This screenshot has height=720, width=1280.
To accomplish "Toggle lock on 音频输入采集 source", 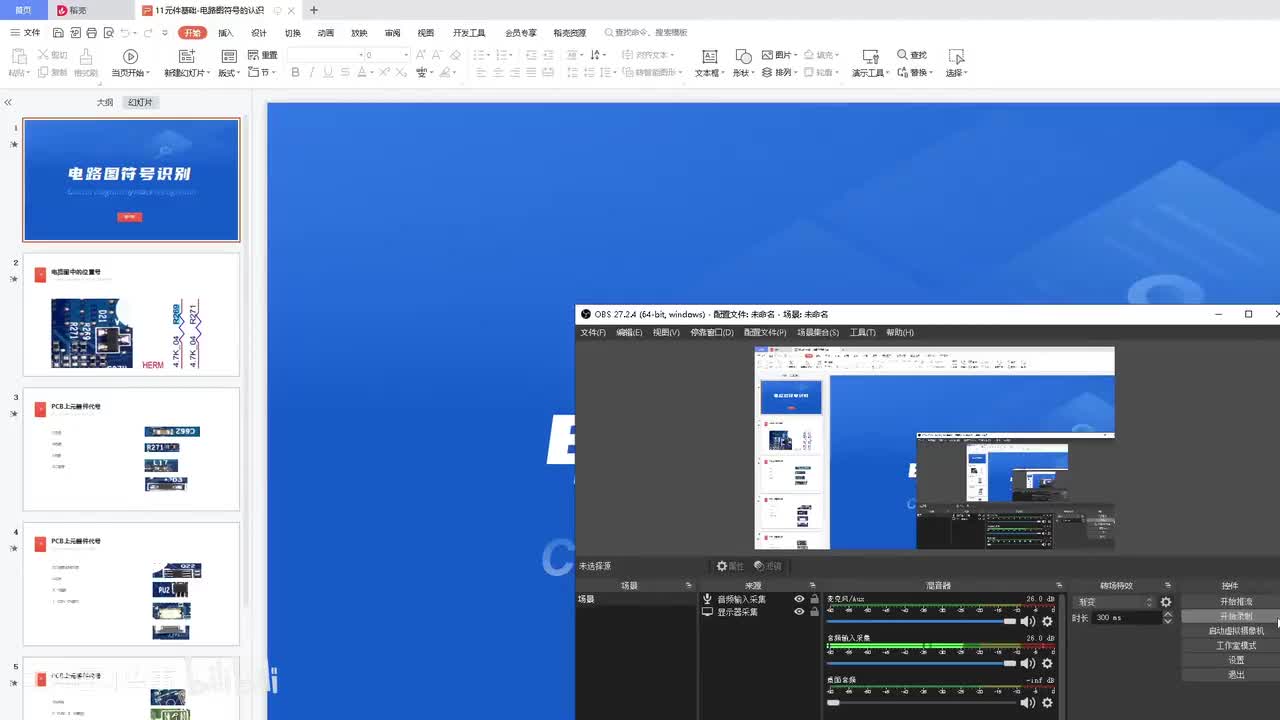I will (814, 599).
